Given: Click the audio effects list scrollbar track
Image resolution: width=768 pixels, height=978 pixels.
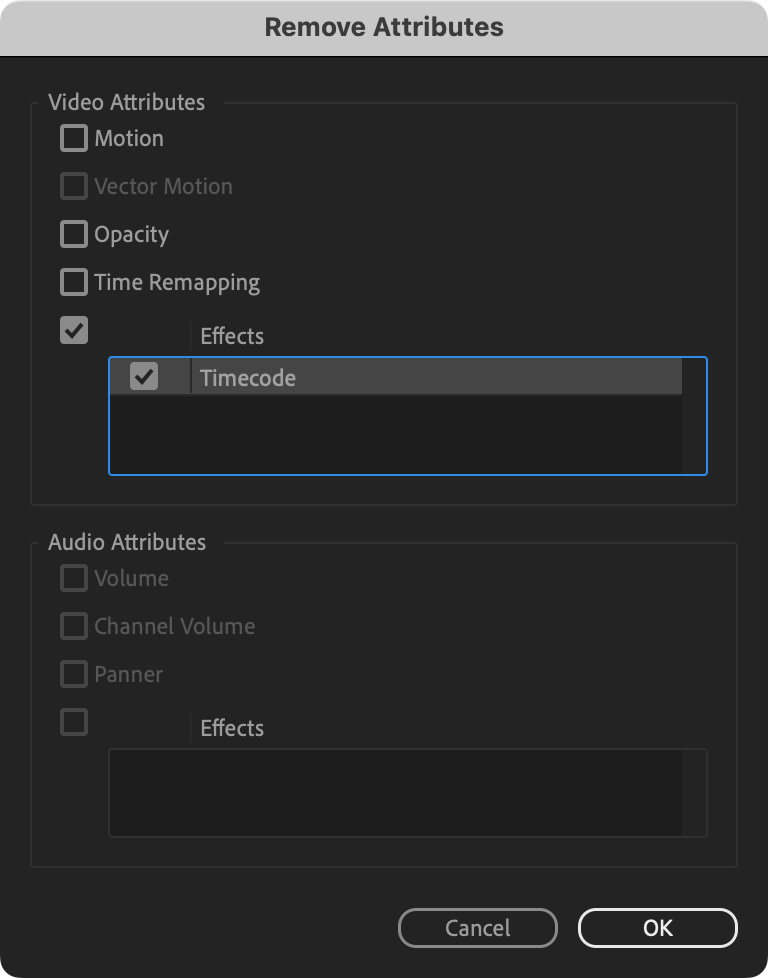Looking at the screenshot, I should [694, 792].
